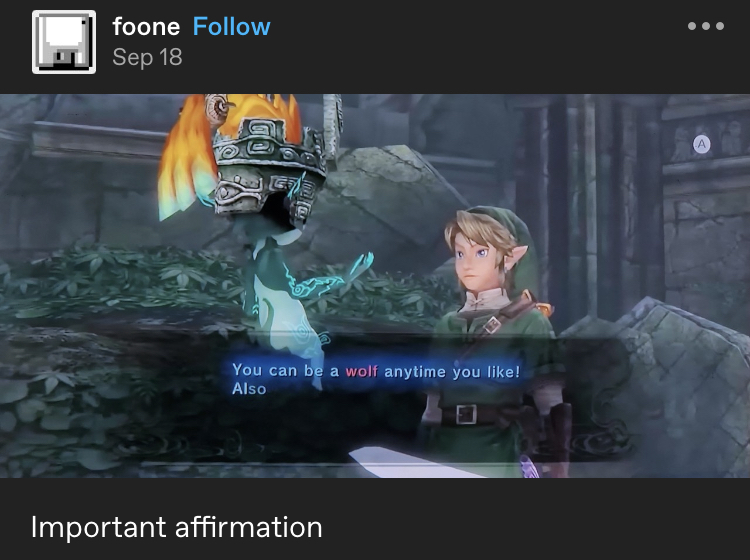Click the pink highlighted word wolf

(362, 371)
